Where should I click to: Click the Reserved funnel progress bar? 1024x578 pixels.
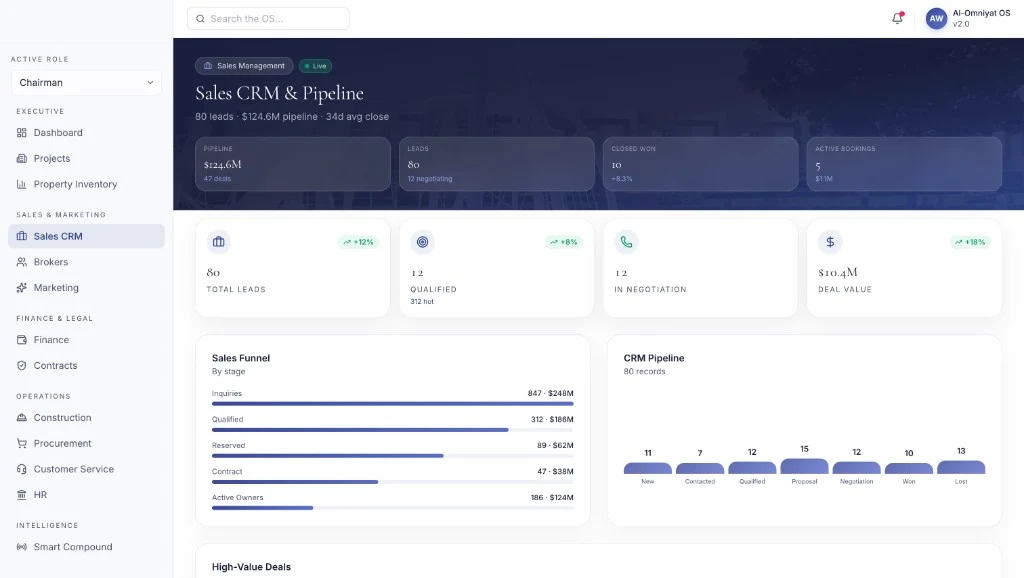point(392,456)
